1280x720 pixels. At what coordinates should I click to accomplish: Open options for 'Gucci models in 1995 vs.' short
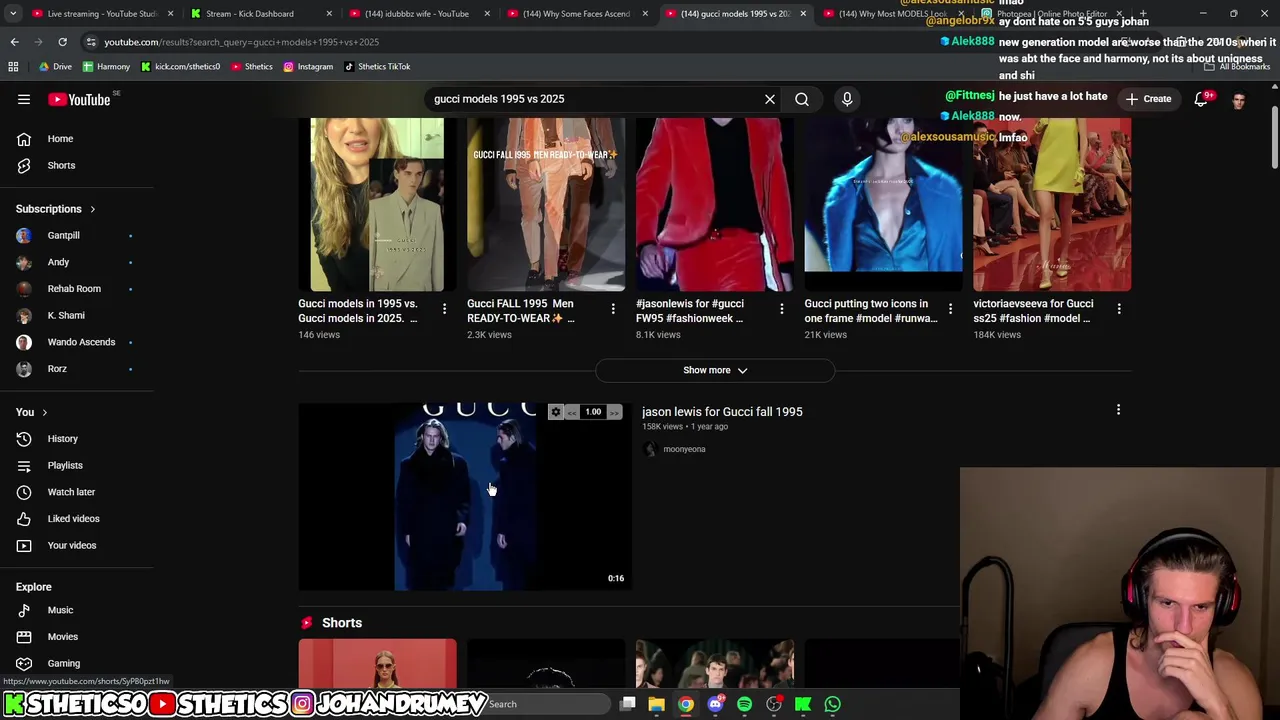[x=444, y=309]
